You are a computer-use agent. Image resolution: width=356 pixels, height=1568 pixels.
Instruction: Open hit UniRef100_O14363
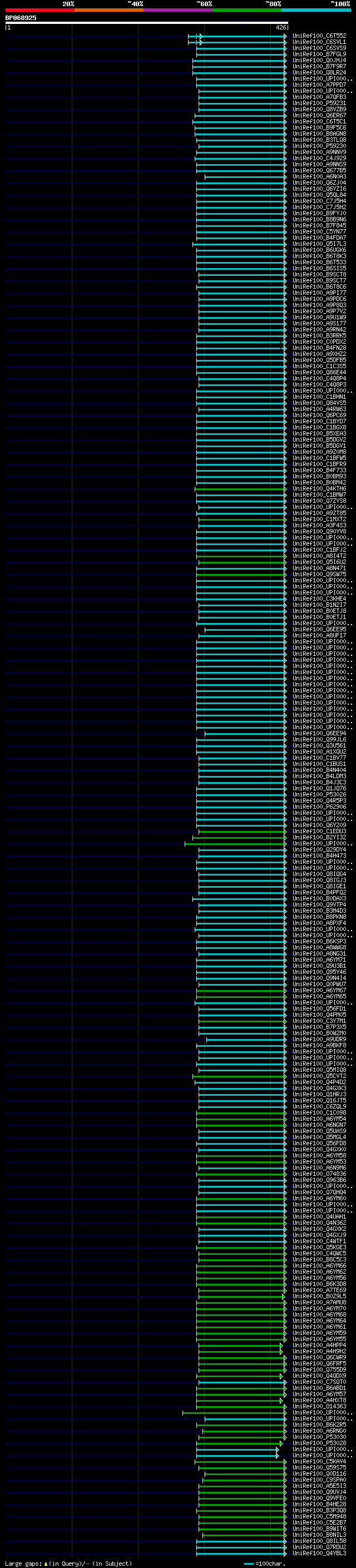tap(319, 1407)
